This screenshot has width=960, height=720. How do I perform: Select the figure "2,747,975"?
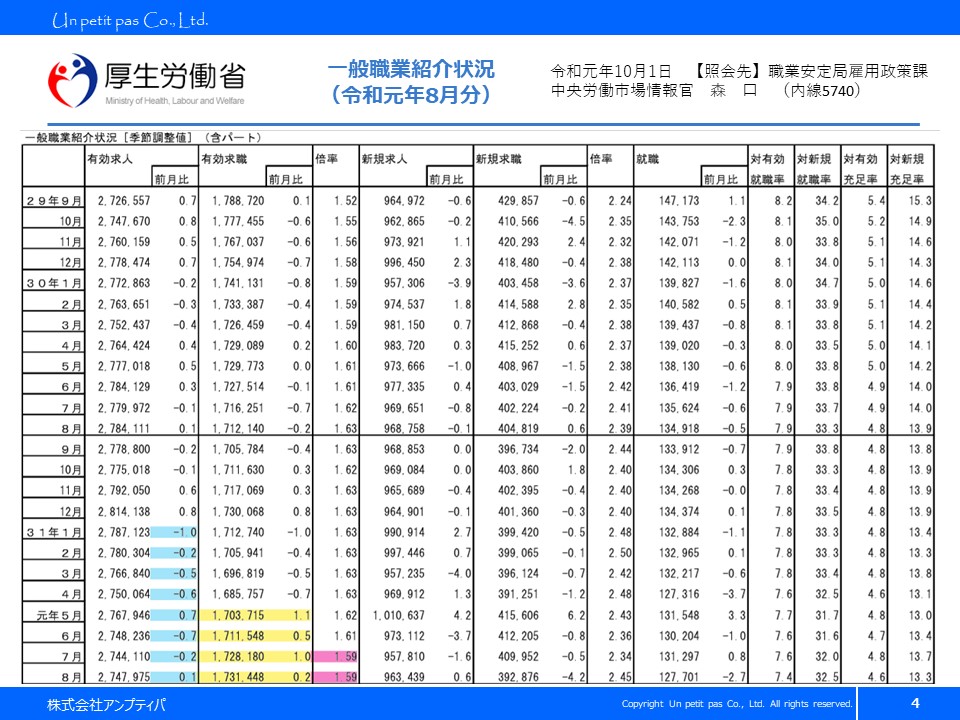coord(124,677)
